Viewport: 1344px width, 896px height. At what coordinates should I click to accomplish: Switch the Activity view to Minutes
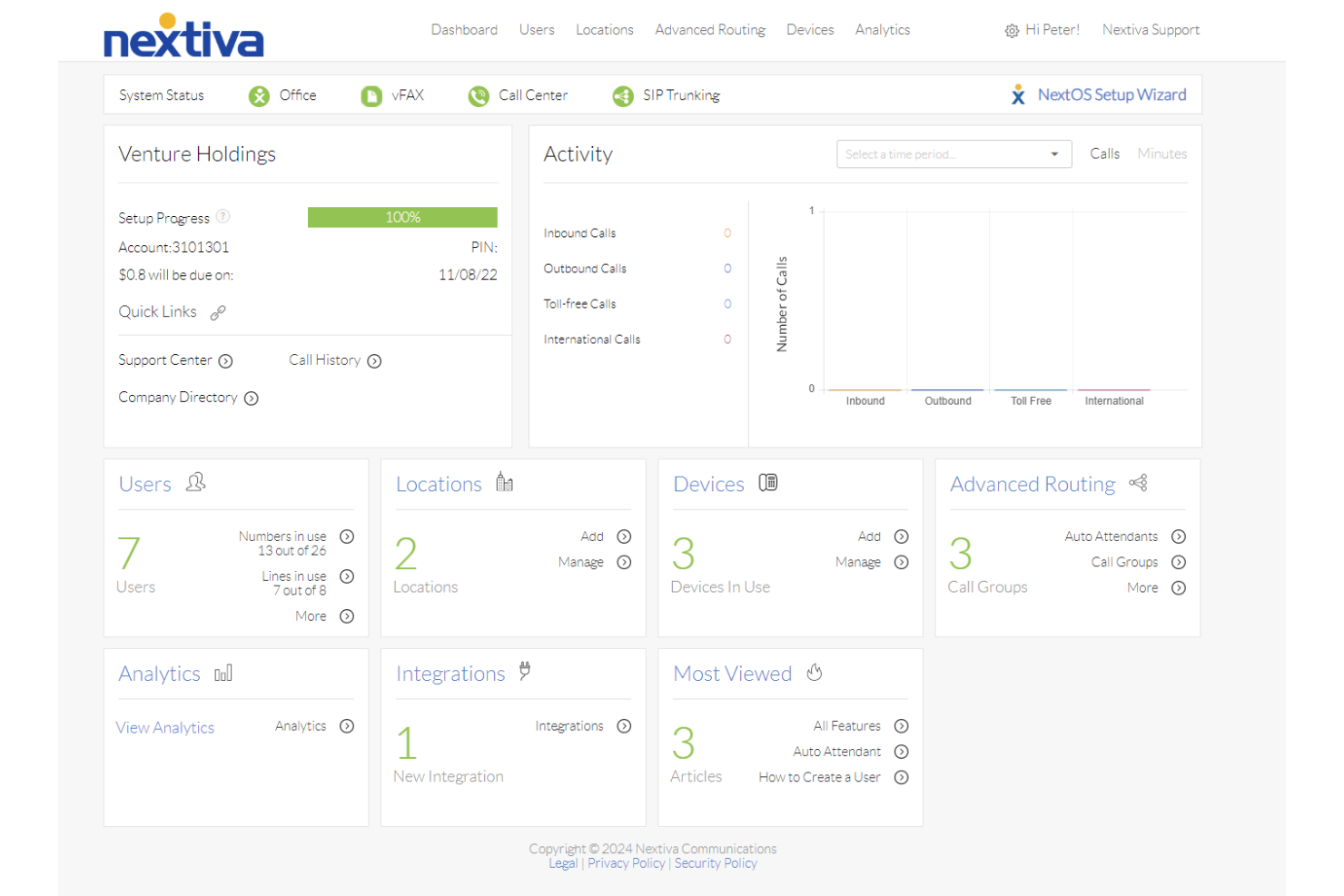pos(1162,154)
